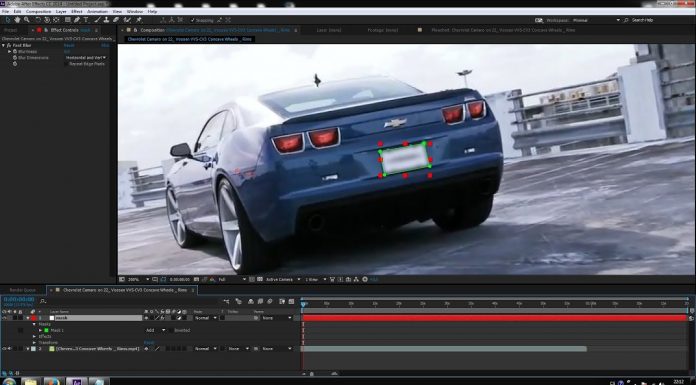Click Reset link for the Fast Blur effect

click(69, 45)
